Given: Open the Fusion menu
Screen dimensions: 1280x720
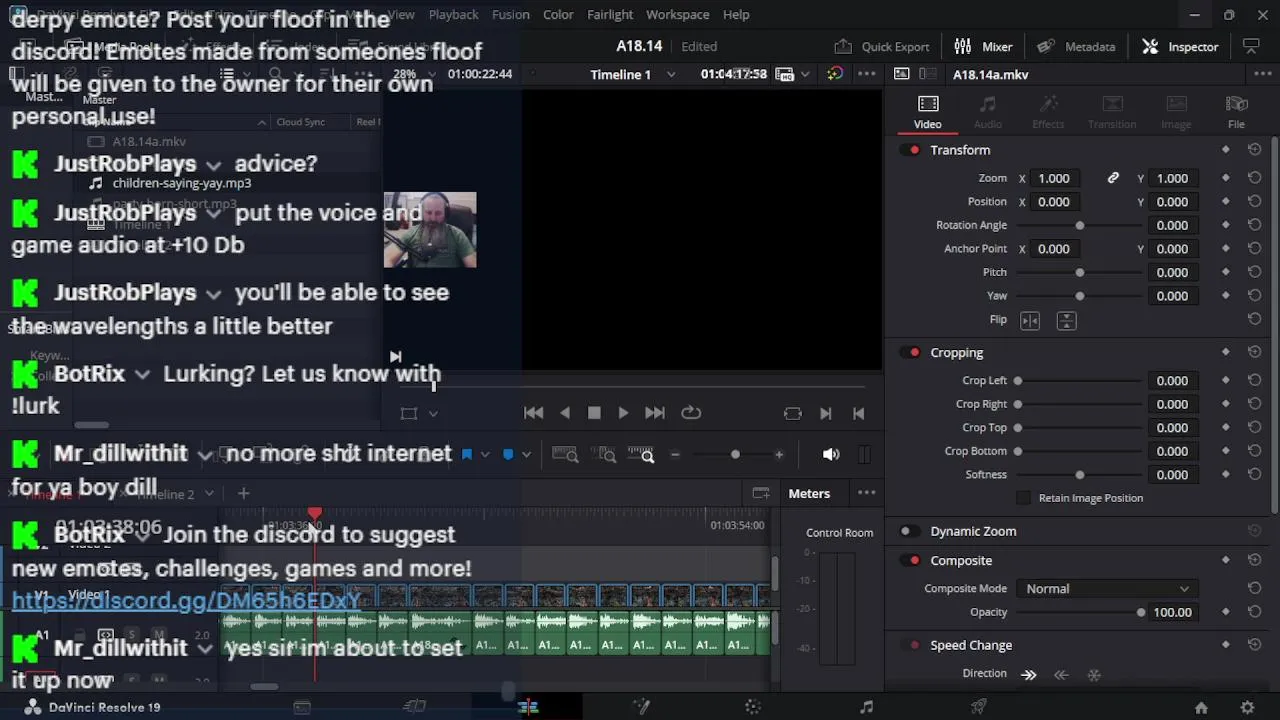Looking at the screenshot, I should point(510,14).
